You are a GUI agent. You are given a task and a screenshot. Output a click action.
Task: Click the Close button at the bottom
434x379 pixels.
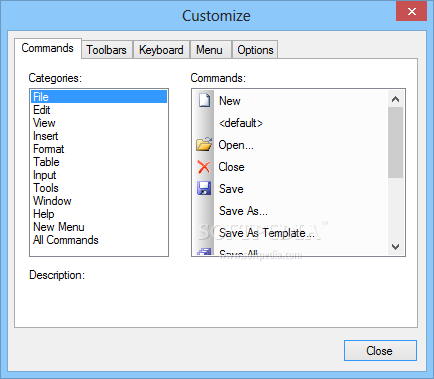coord(380,351)
